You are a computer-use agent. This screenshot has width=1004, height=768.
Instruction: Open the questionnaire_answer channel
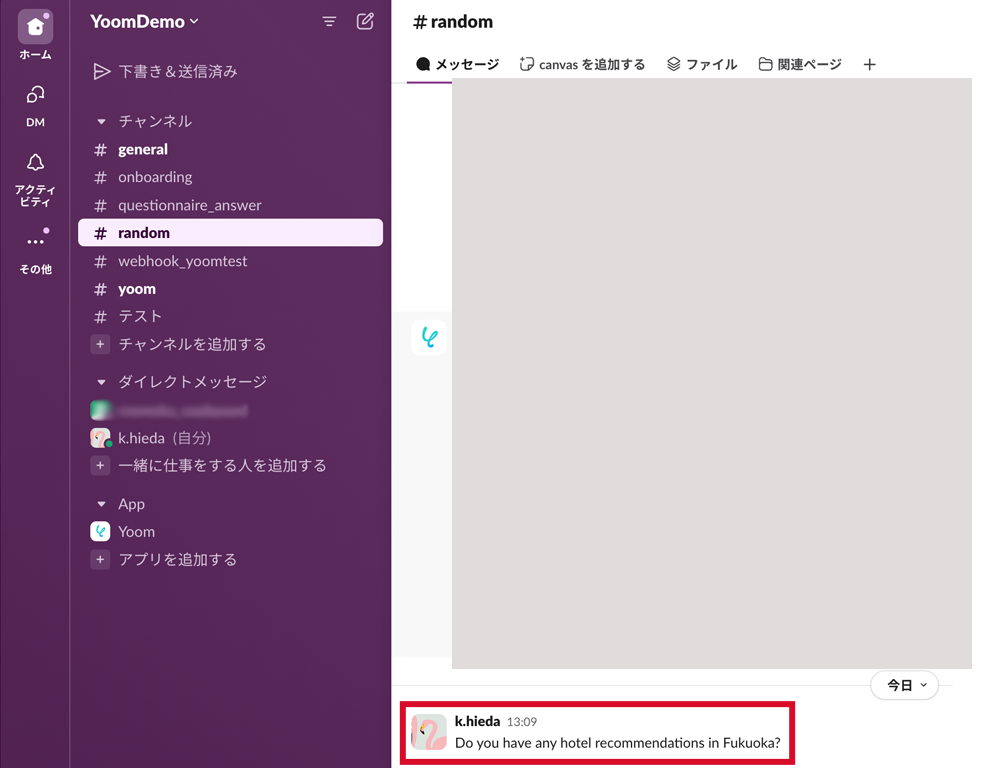point(231,205)
